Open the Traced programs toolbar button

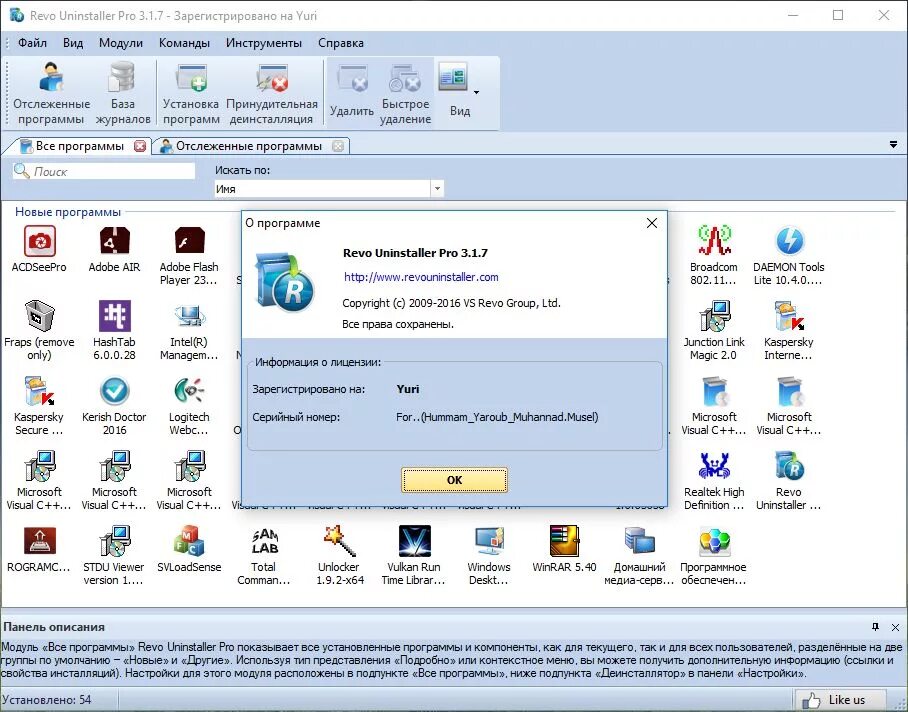pyautogui.click(x=52, y=93)
